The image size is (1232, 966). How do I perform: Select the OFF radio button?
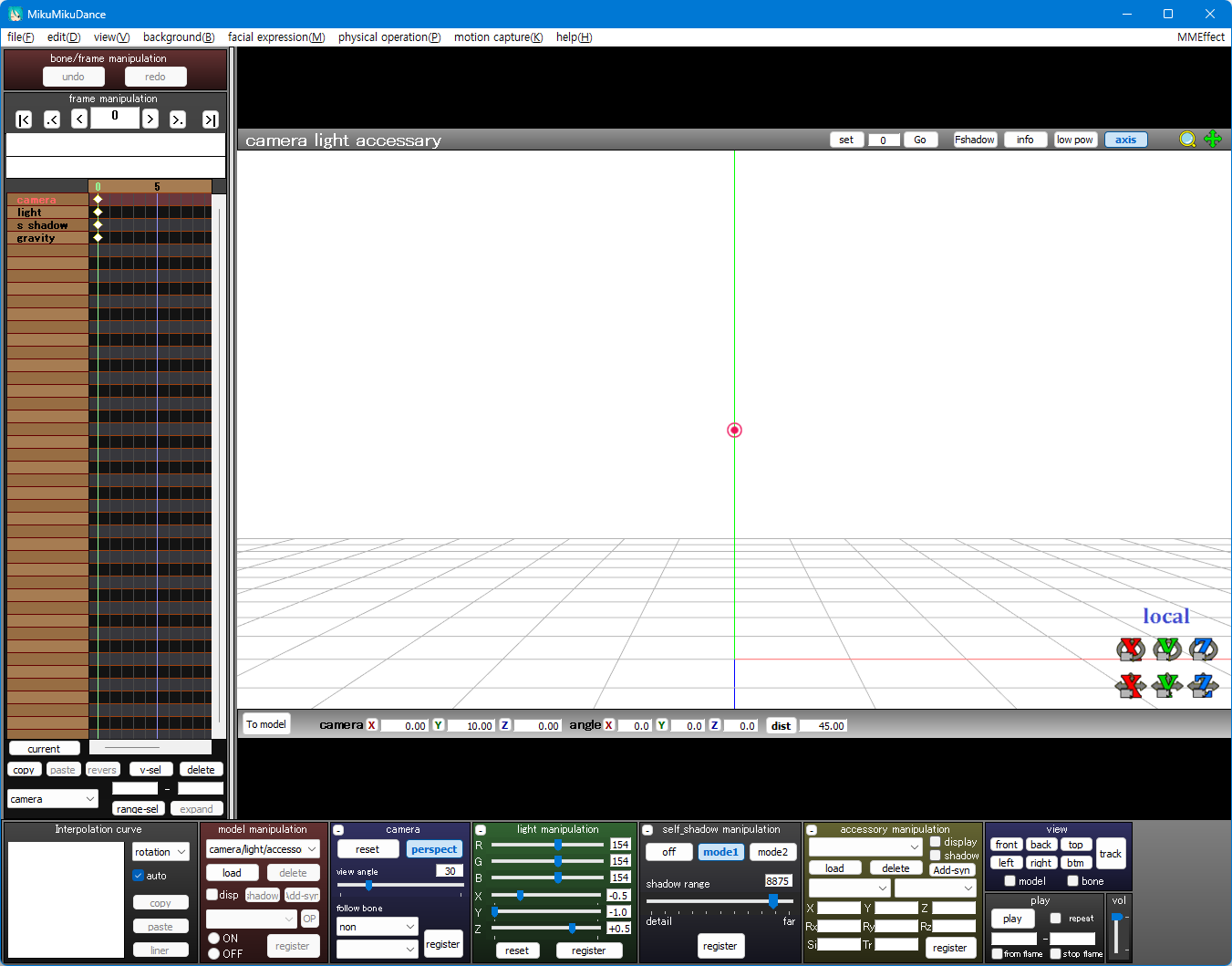(213, 953)
